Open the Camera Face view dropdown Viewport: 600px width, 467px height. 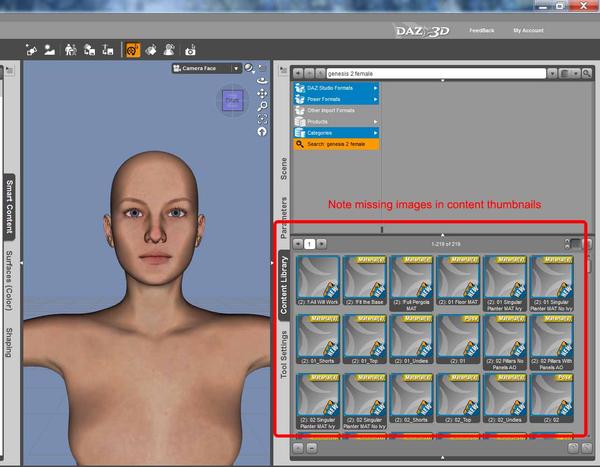206,68
